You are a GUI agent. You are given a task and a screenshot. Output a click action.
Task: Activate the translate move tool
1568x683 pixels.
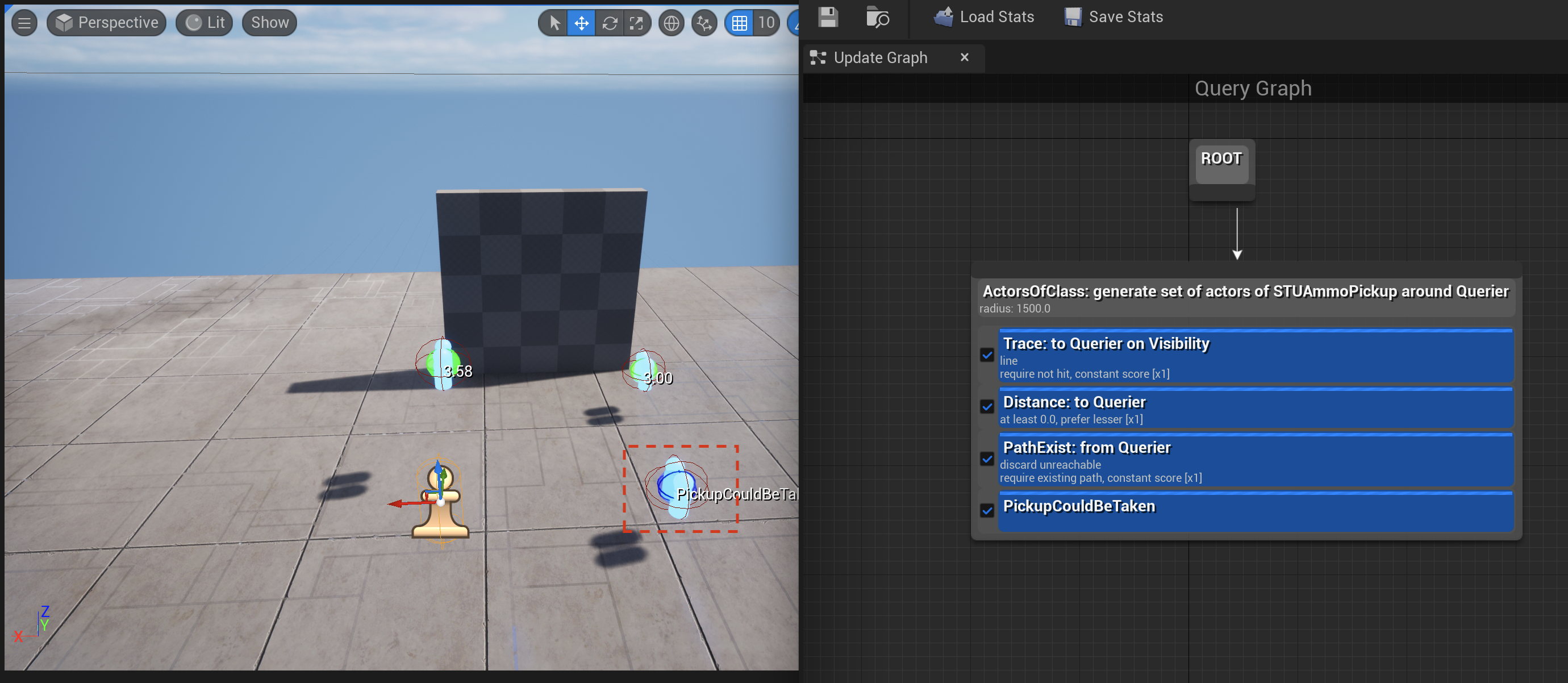pyautogui.click(x=581, y=23)
